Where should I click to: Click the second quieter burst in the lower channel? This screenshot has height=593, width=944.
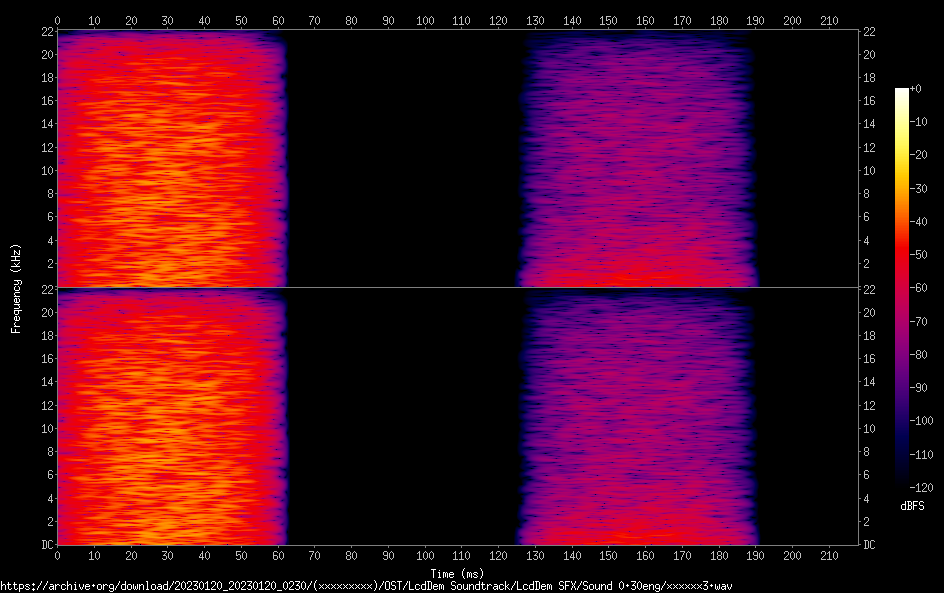[x=635, y=418]
